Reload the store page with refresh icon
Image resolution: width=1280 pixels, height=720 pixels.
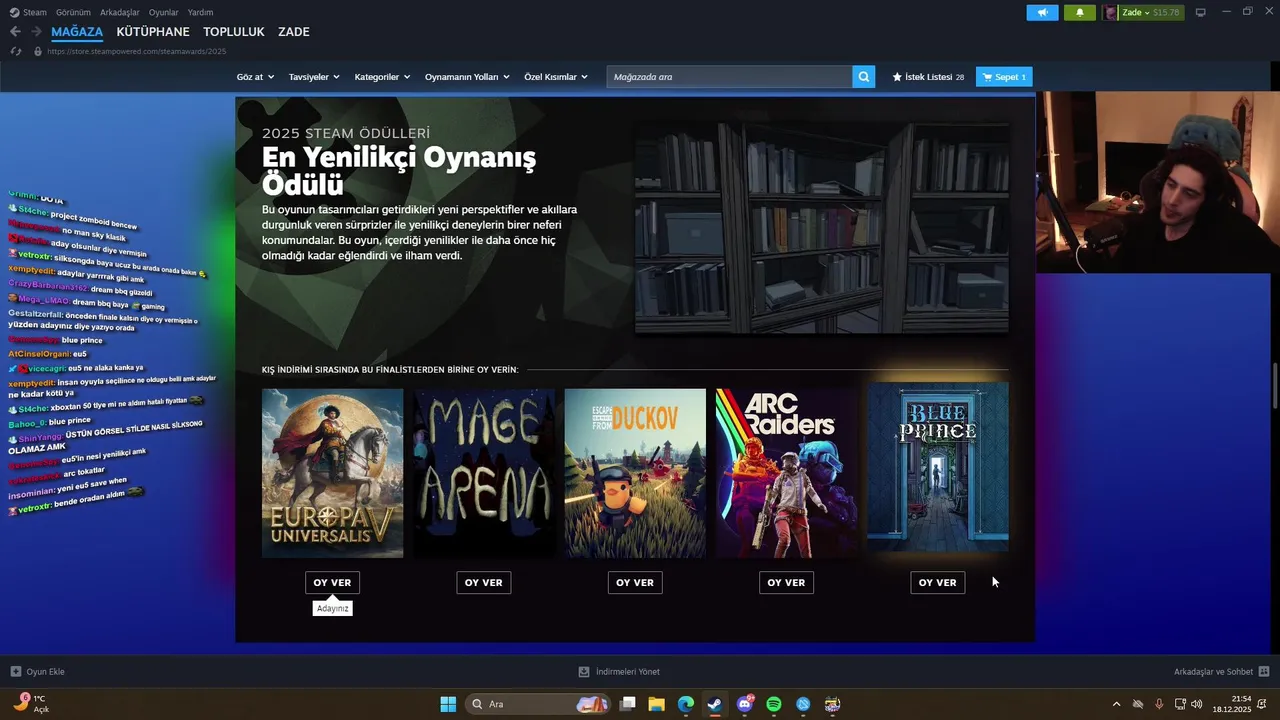coord(15,51)
